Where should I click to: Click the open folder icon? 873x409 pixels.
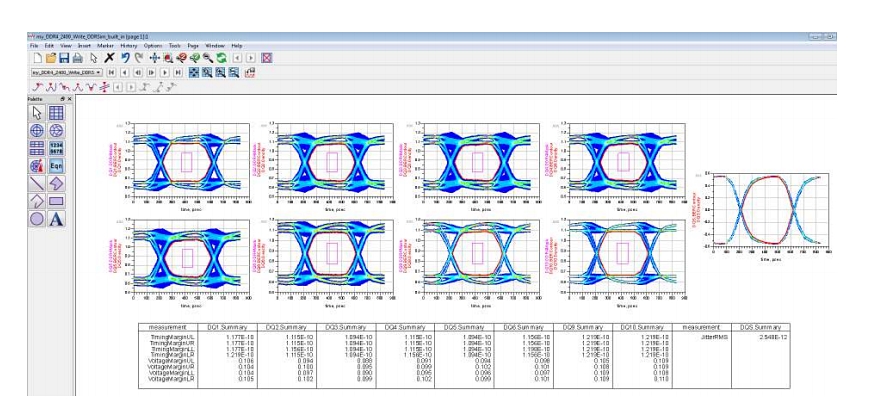51,58
